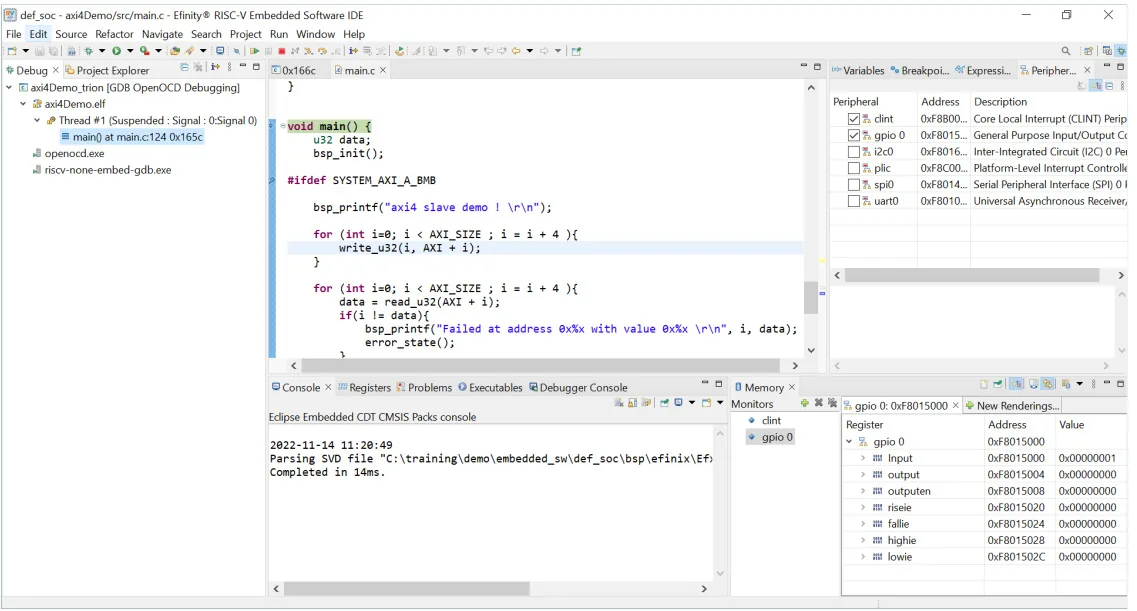Click Add Memory Monitor green plus icon
The image size is (1137, 611).
click(805, 403)
